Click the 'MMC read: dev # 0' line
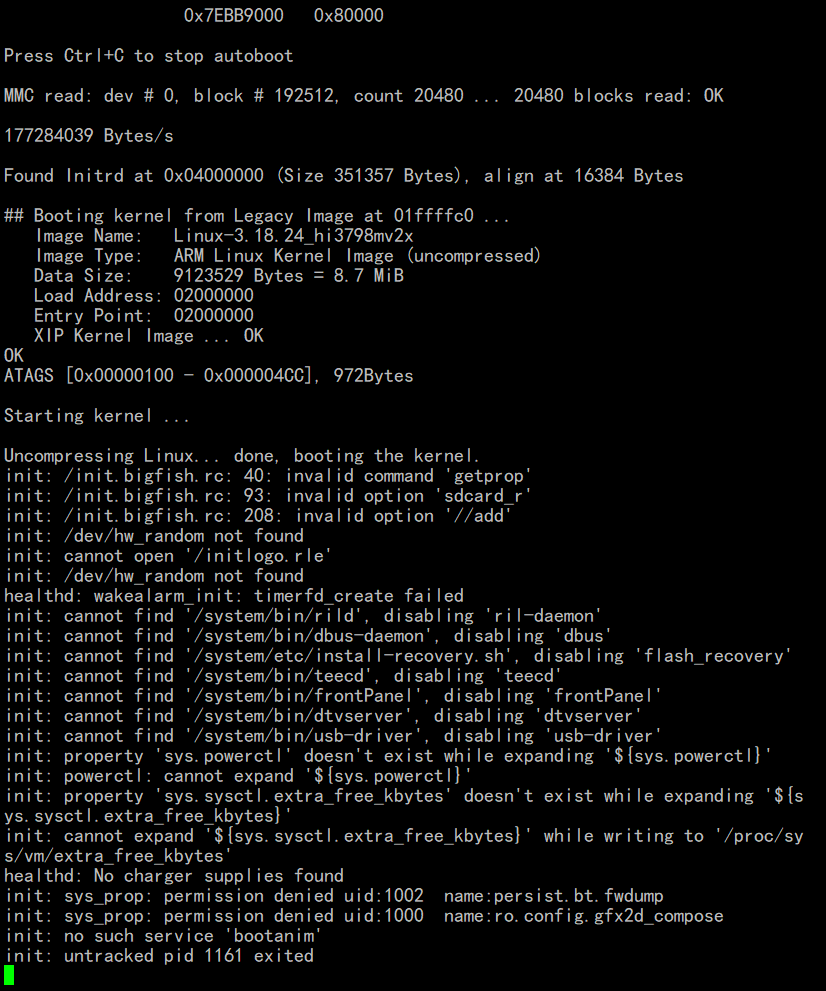826x991 pixels. click(363, 96)
